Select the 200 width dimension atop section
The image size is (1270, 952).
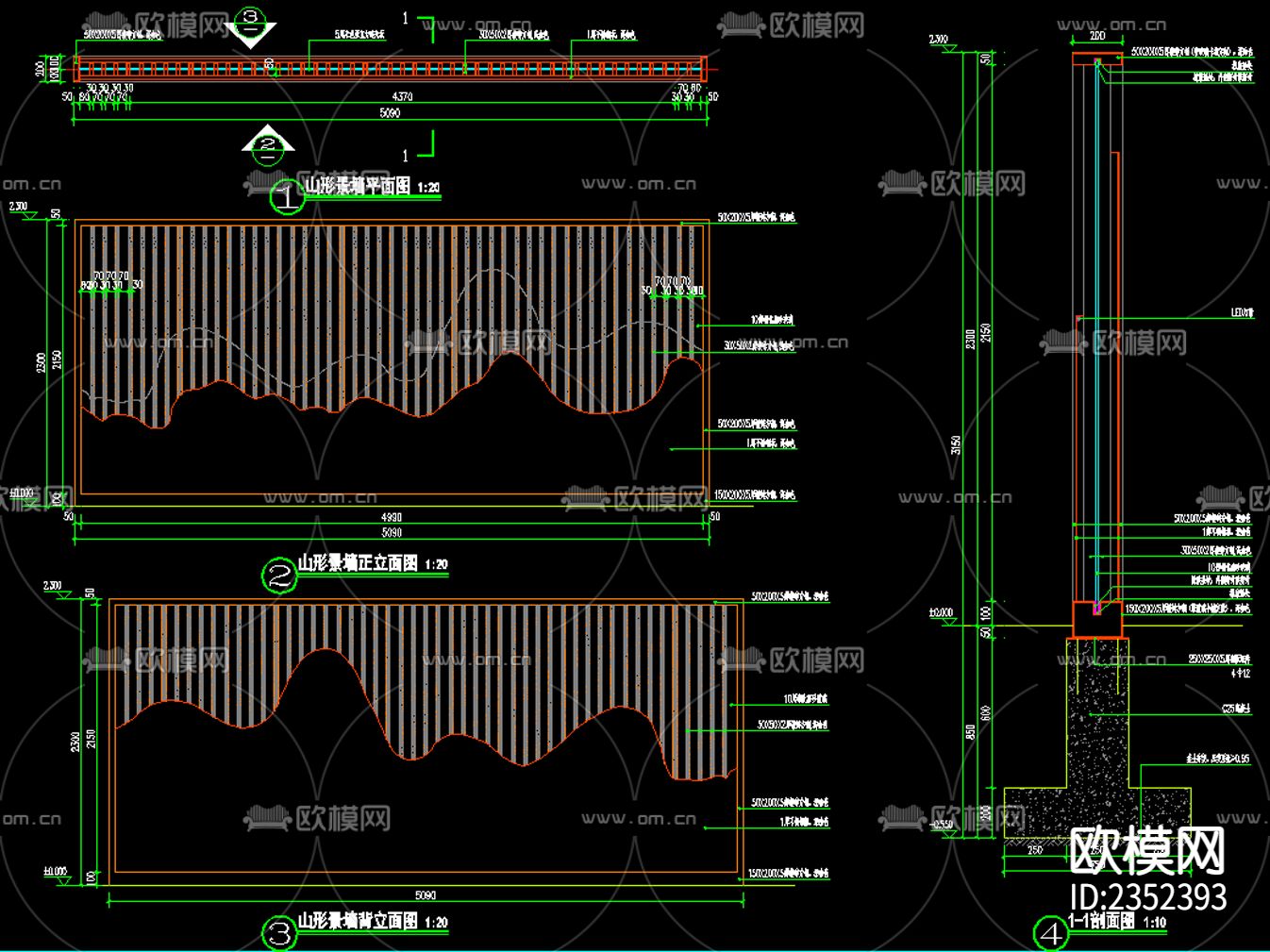[1097, 36]
